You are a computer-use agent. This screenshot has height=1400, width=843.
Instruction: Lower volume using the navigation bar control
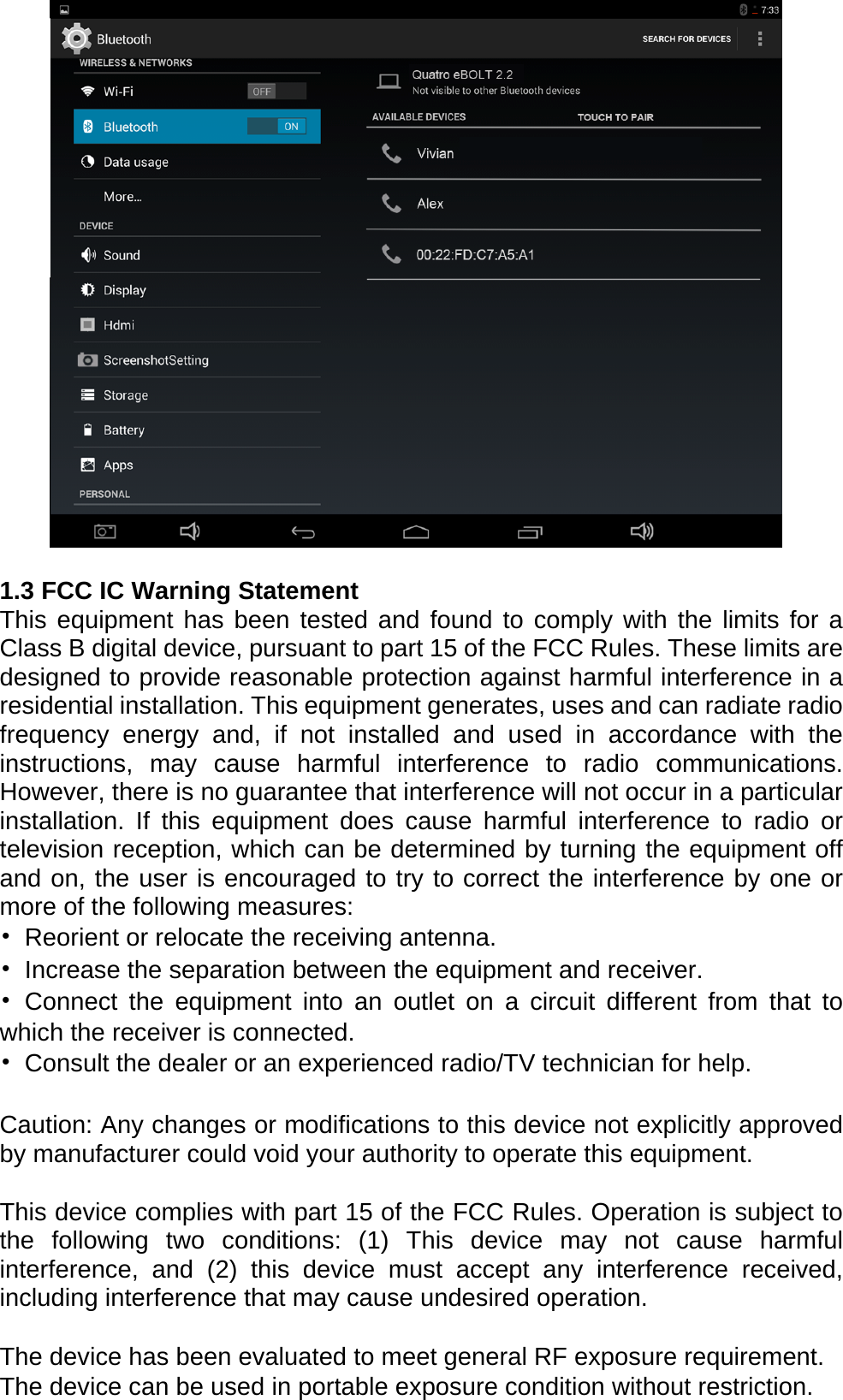(189, 531)
